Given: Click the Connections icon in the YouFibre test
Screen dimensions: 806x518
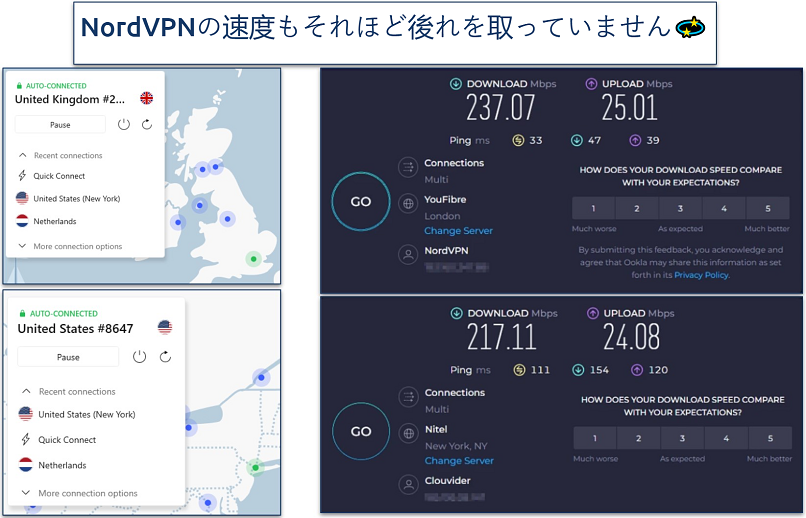Looking at the screenshot, I should 408,167.
